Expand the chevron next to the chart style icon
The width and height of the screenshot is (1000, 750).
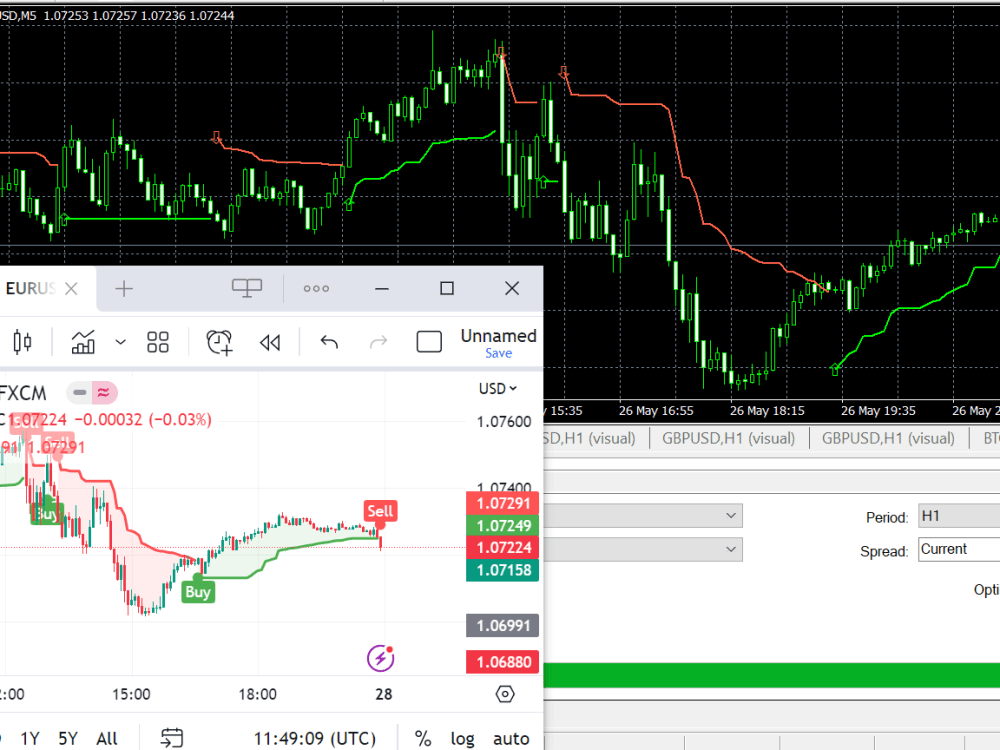tap(121, 342)
